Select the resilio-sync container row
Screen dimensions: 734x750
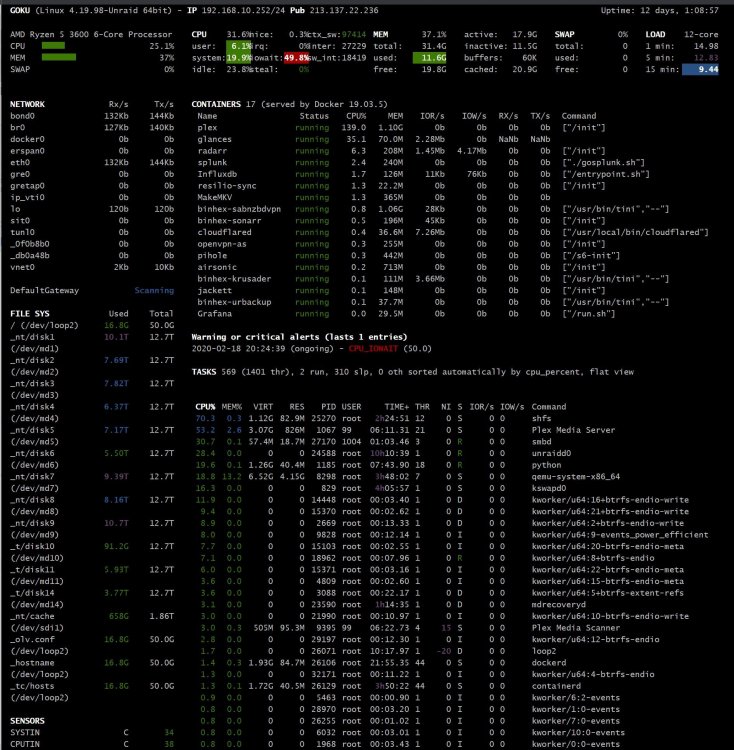pyautogui.click(x=401, y=186)
